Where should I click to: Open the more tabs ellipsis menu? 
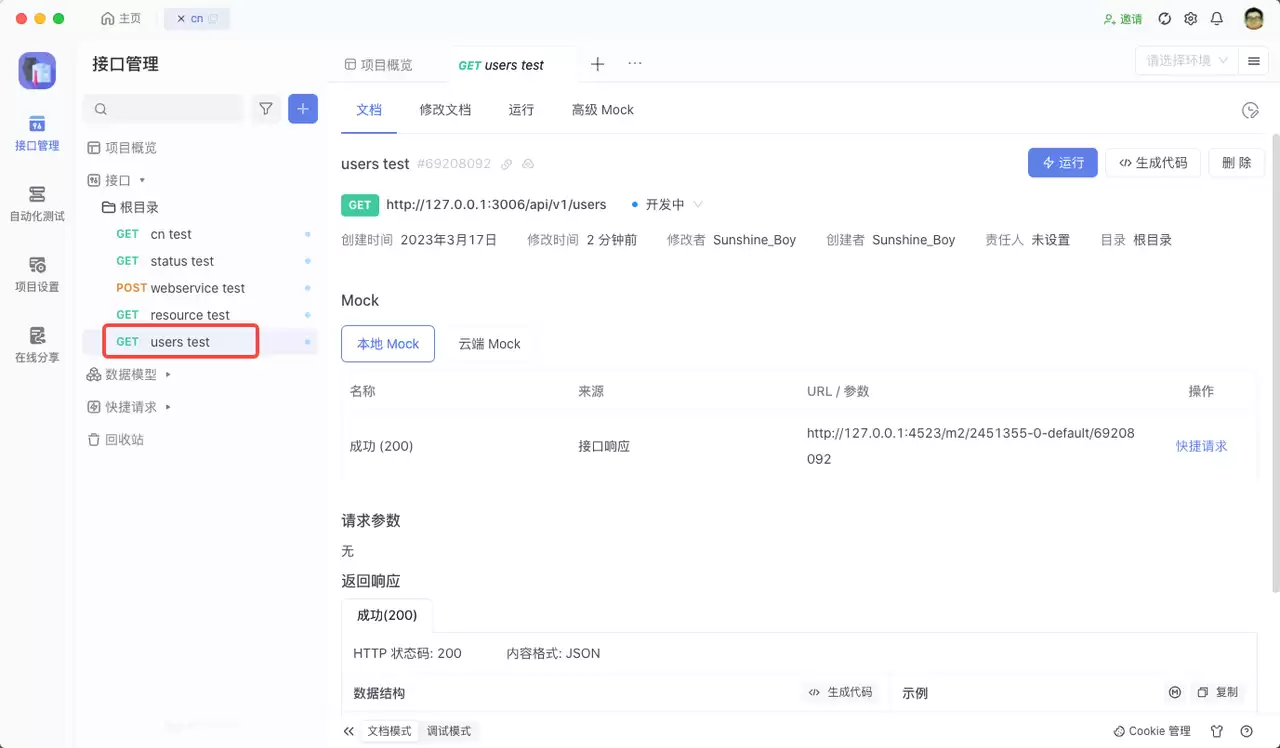635,63
